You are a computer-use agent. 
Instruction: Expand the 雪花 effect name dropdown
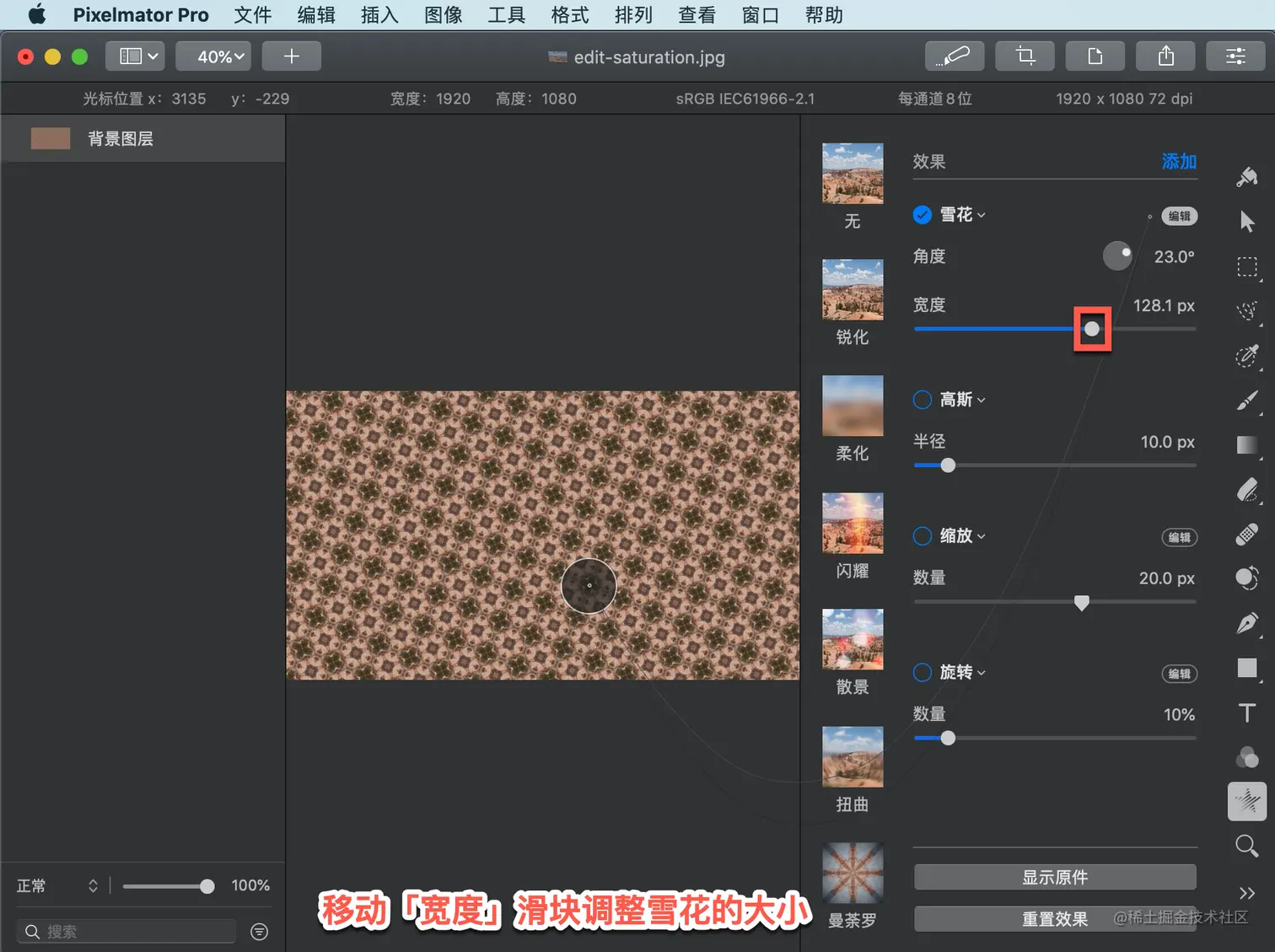(x=962, y=215)
